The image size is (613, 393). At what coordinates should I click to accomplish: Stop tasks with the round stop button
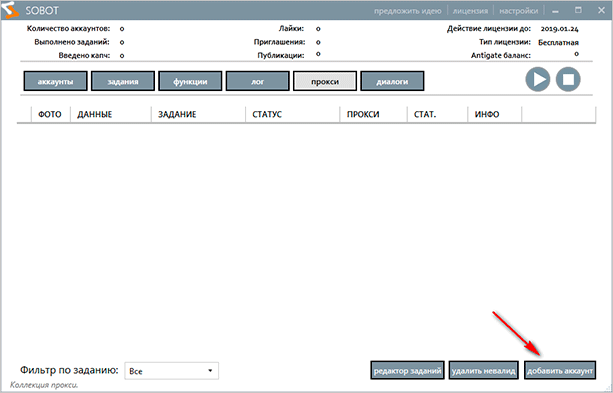(568, 79)
